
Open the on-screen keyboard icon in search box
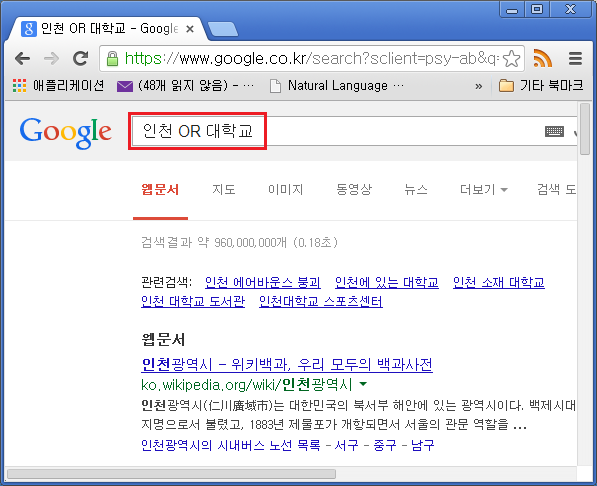coord(554,132)
